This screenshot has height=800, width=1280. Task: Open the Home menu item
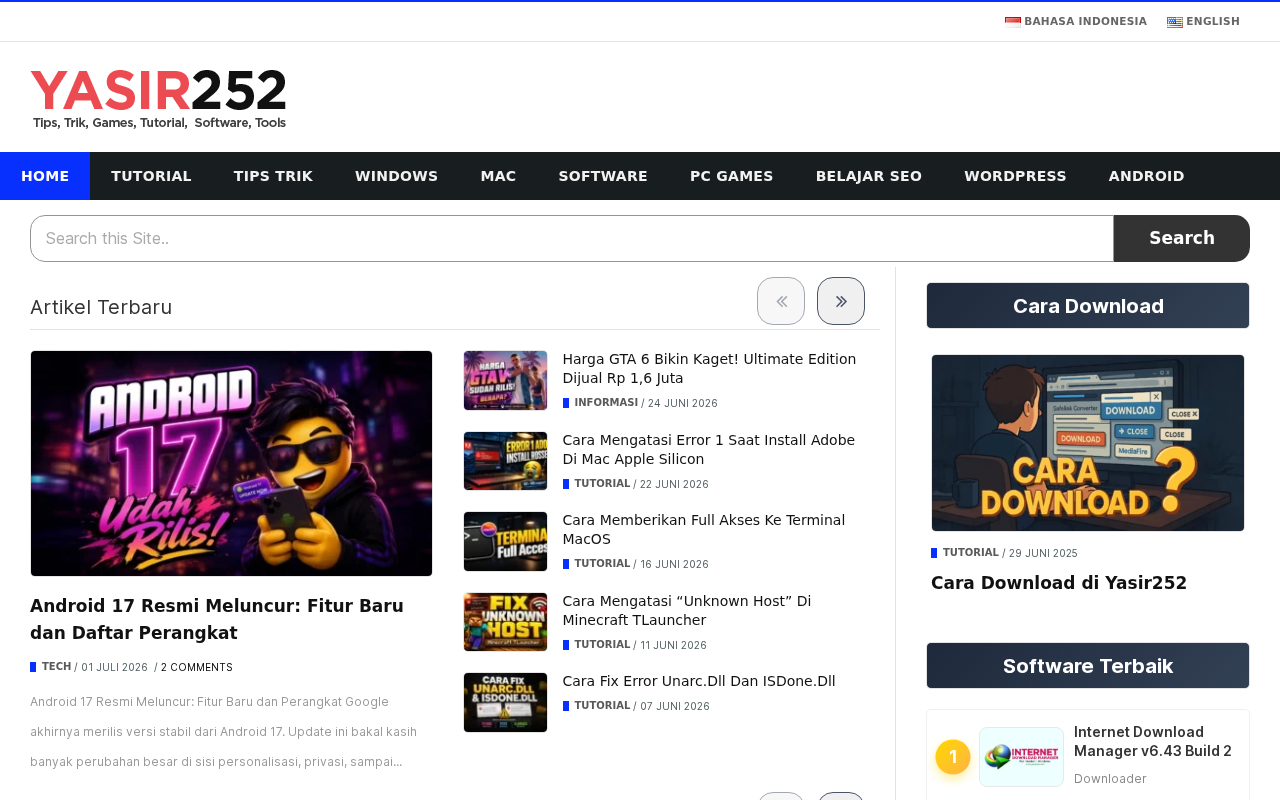45,176
